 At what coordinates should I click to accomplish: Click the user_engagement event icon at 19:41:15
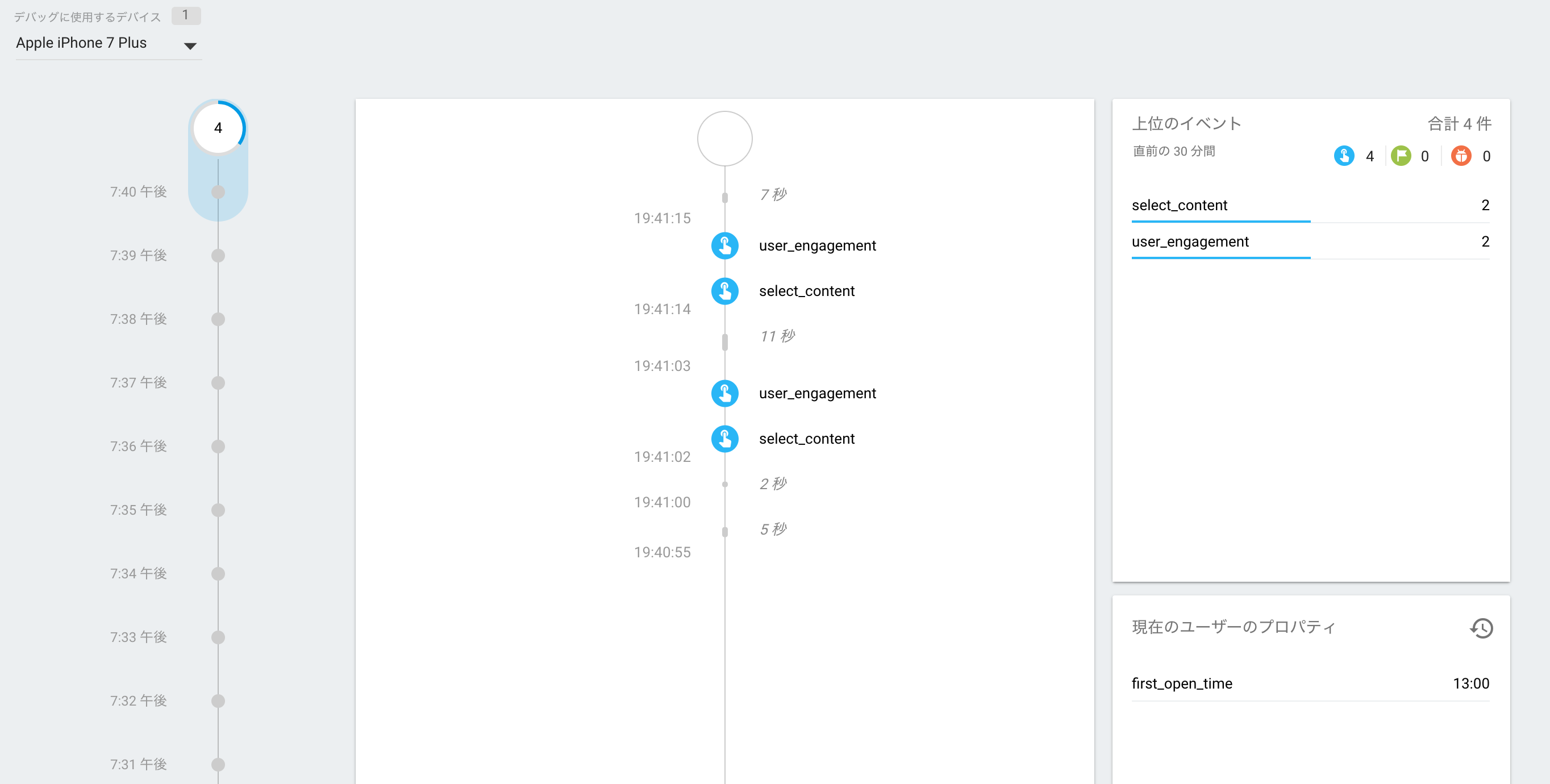tap(724, 245)
